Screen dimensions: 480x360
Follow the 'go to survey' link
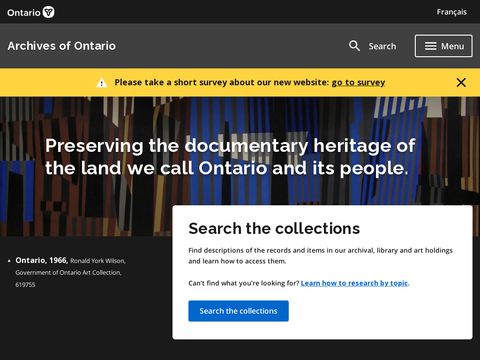pos(358,82)
